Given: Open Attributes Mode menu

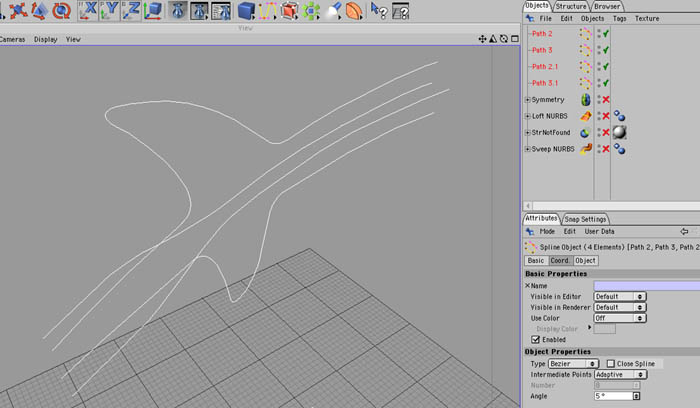Looking at the screenshot, I should (547, 231).
